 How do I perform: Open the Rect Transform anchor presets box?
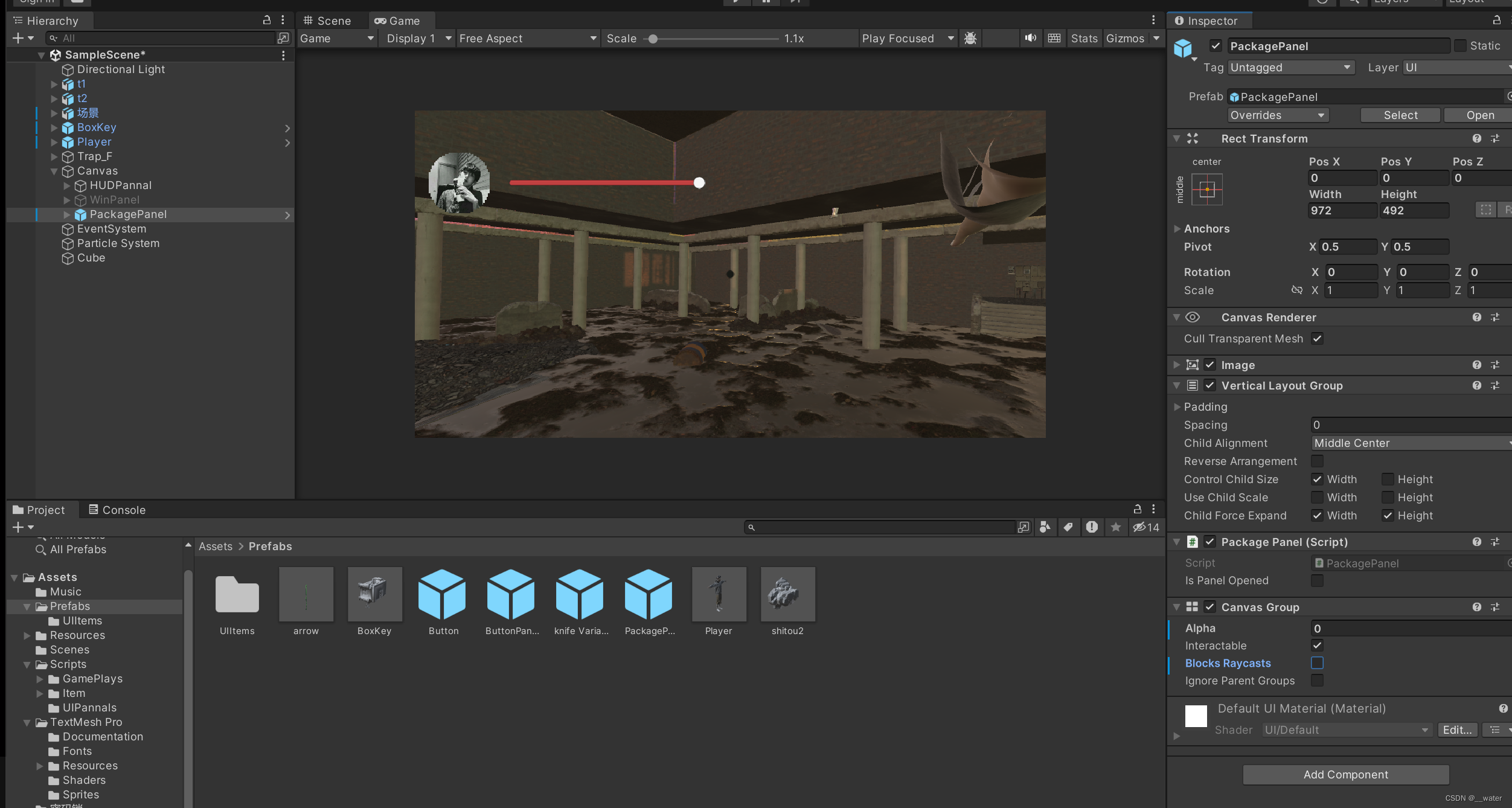click(x=1206, y=190)
